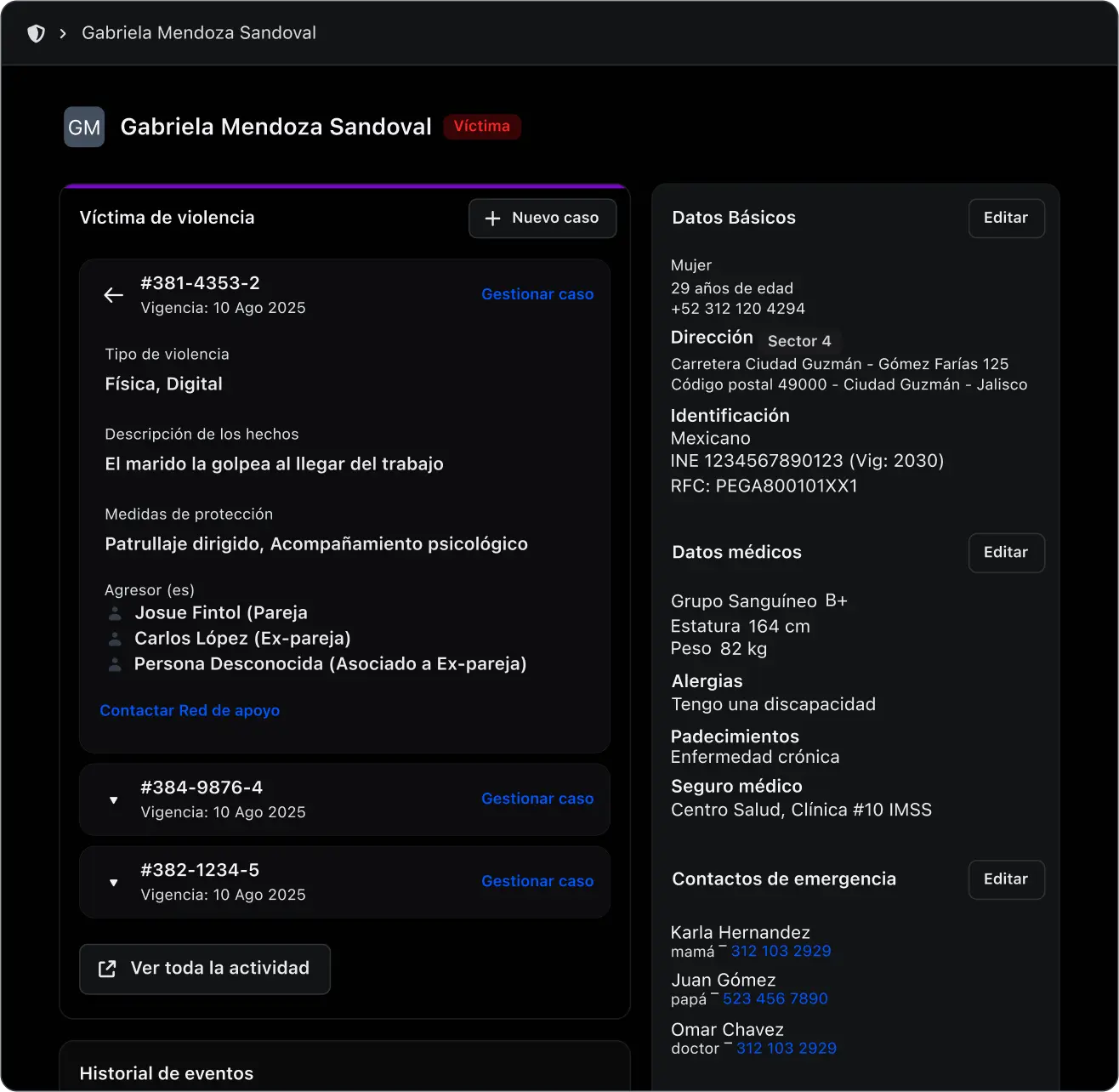
Task: Click person icon beside Carlos López
Action: pos(115,639)
